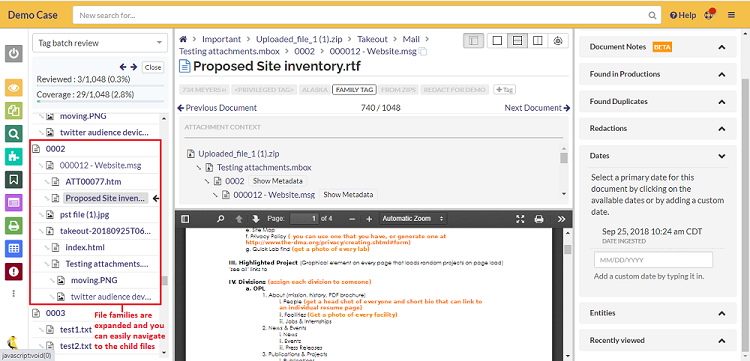Open the notifications globe icon with red badge
750x361 pixels.
[710, 15]
